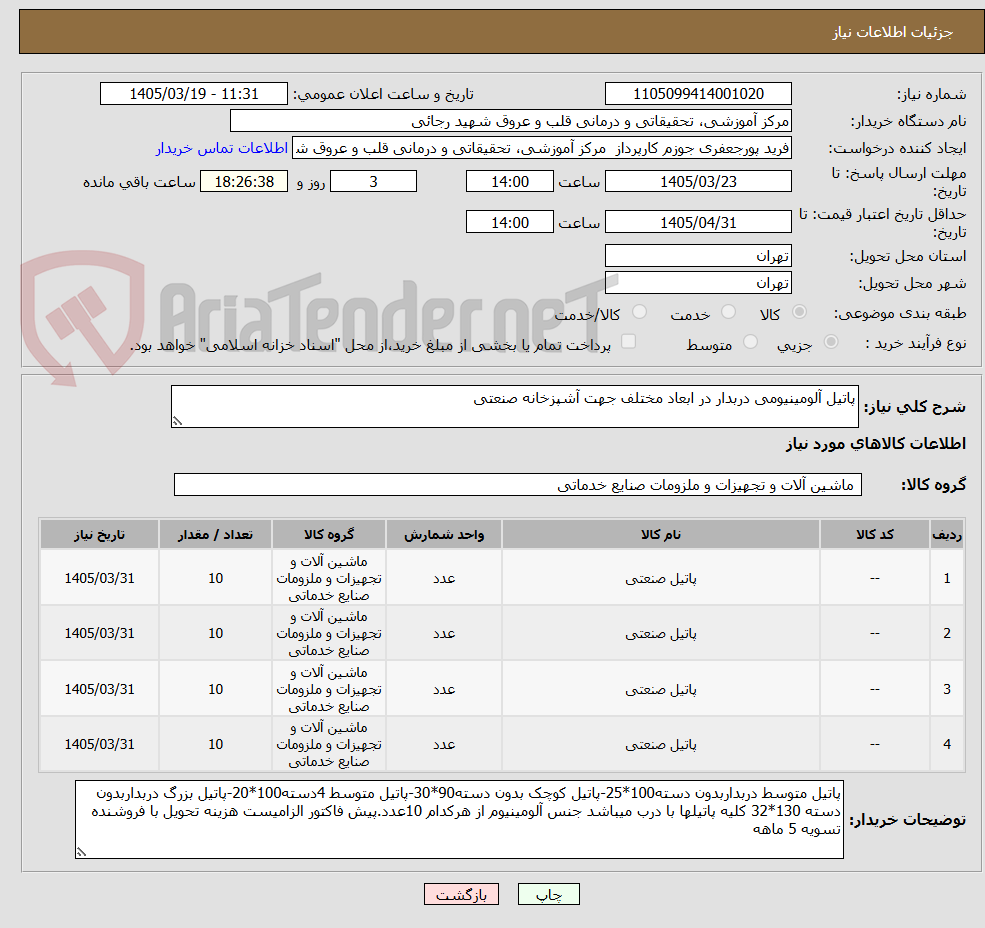Click the buyer notes textarea
The width and height of the screenshot is (985, 928).
[459, 819]
